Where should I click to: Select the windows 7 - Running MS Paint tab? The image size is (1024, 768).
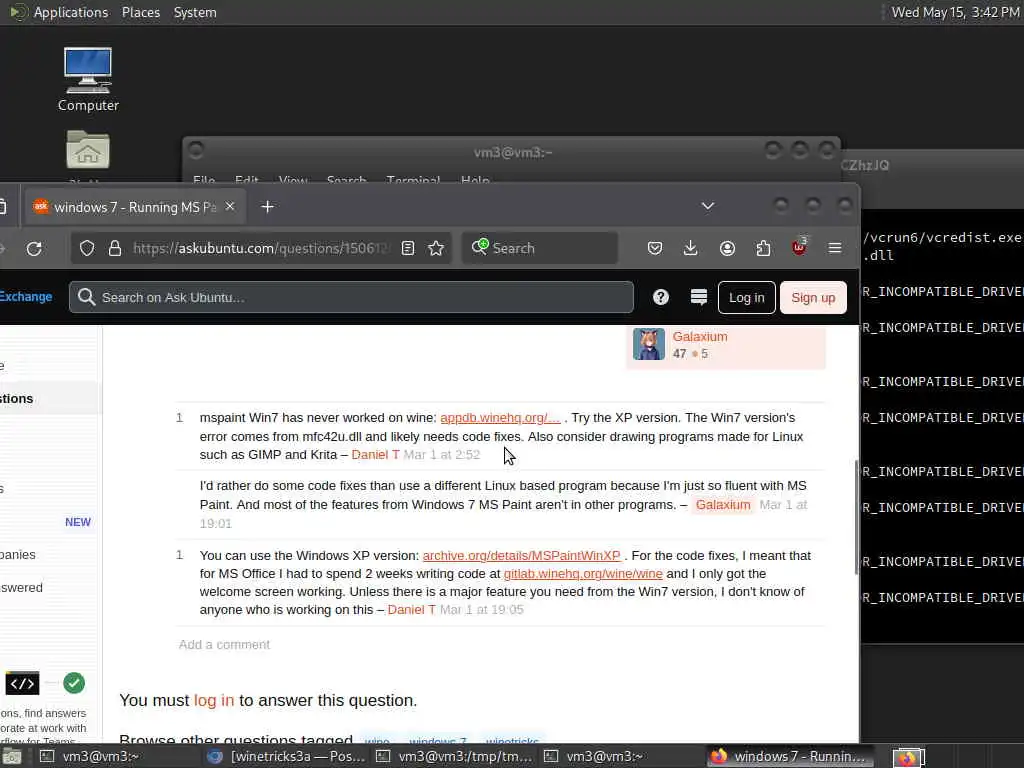(135, 207)
